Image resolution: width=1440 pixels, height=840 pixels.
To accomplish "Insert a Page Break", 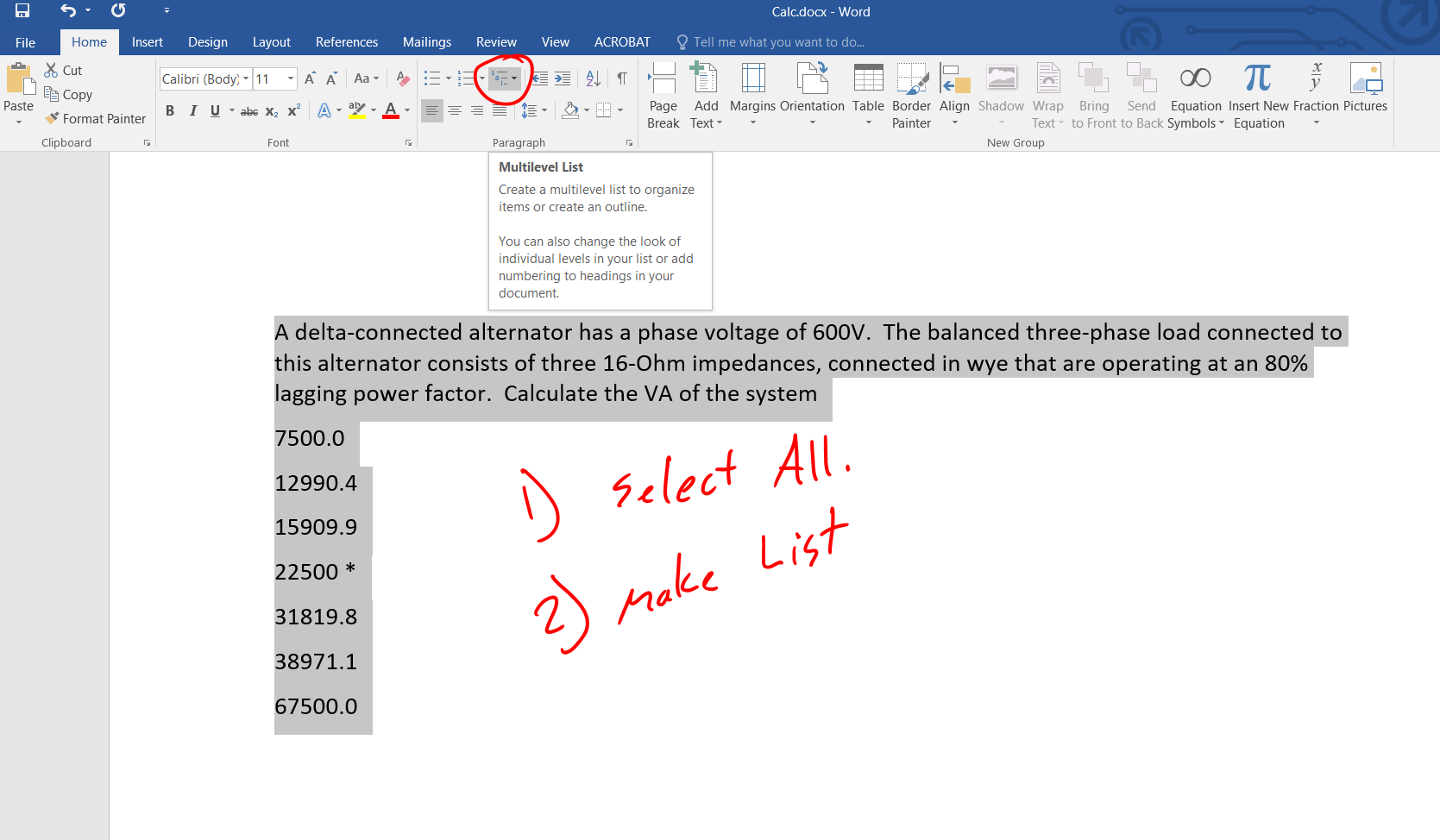I will [663, 95].
